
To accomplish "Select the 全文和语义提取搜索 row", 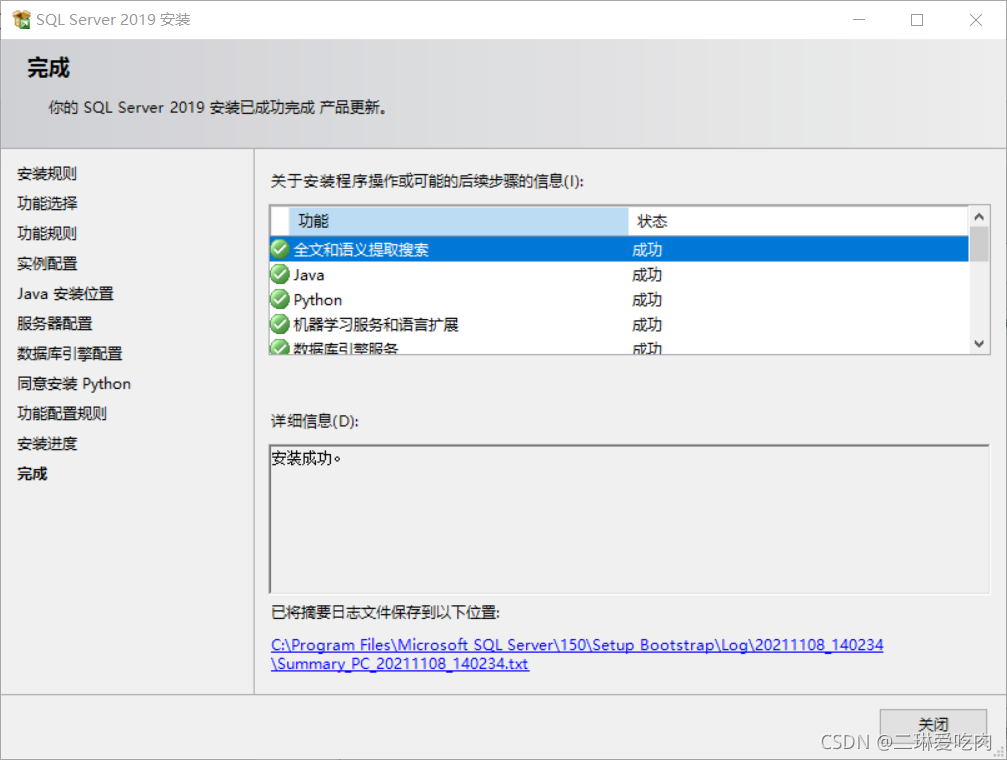I will [x=619, y=249].
